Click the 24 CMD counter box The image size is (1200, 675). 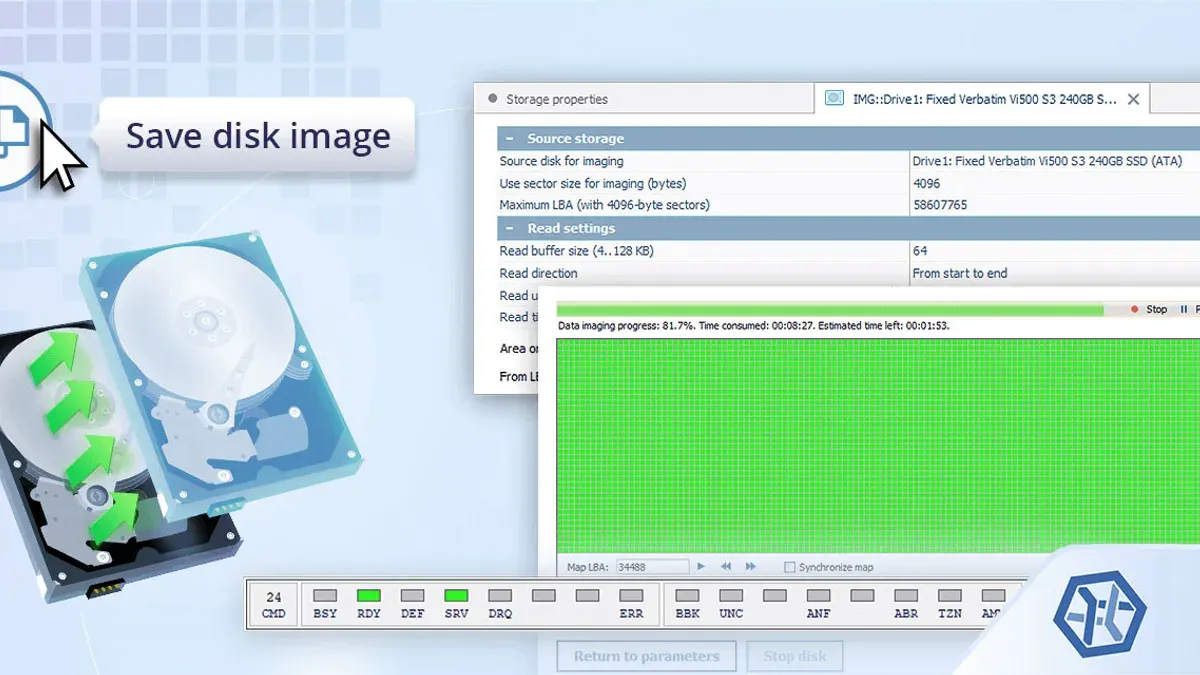274,605
